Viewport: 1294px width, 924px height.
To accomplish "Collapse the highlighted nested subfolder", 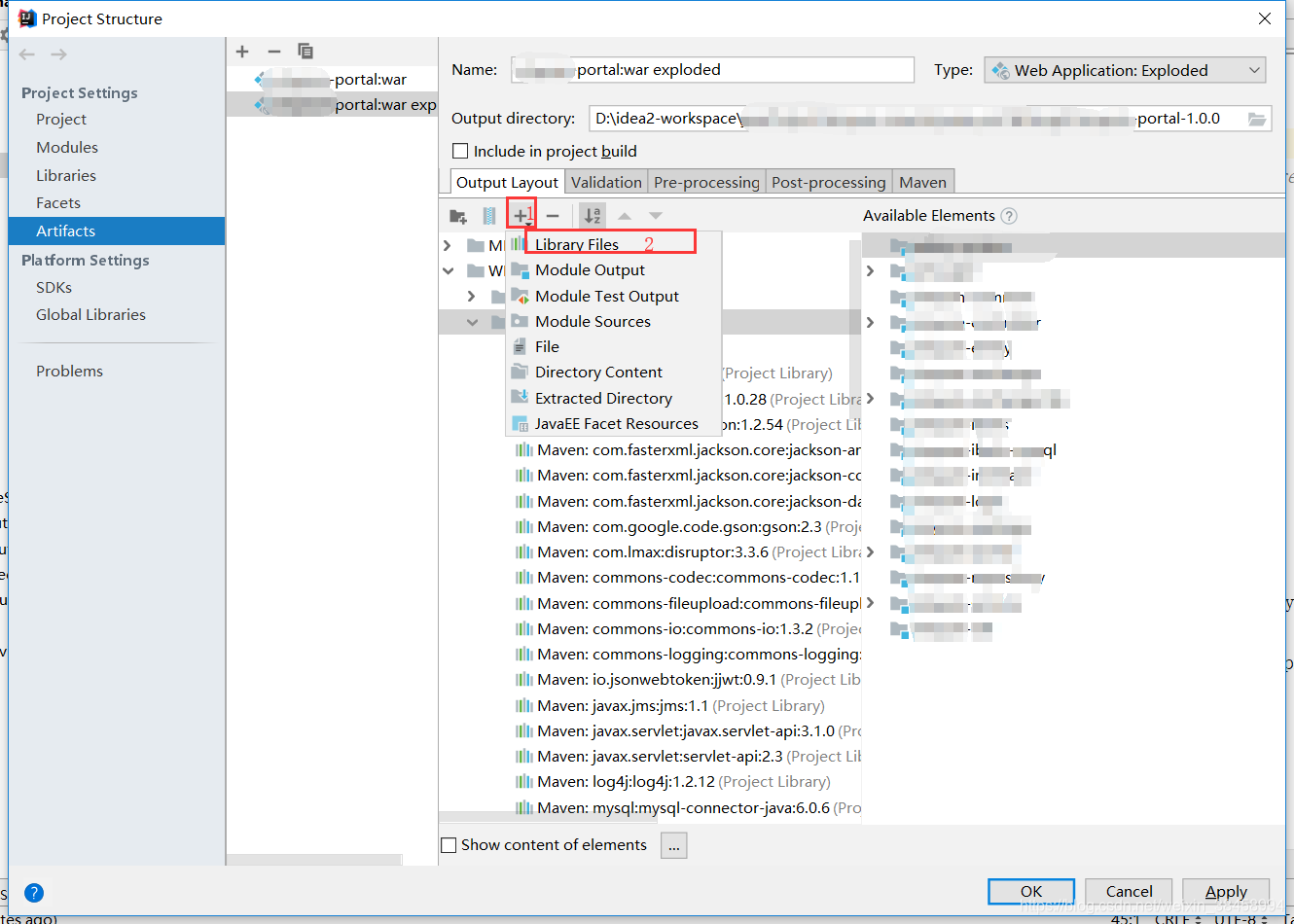I will coord(472,322).
